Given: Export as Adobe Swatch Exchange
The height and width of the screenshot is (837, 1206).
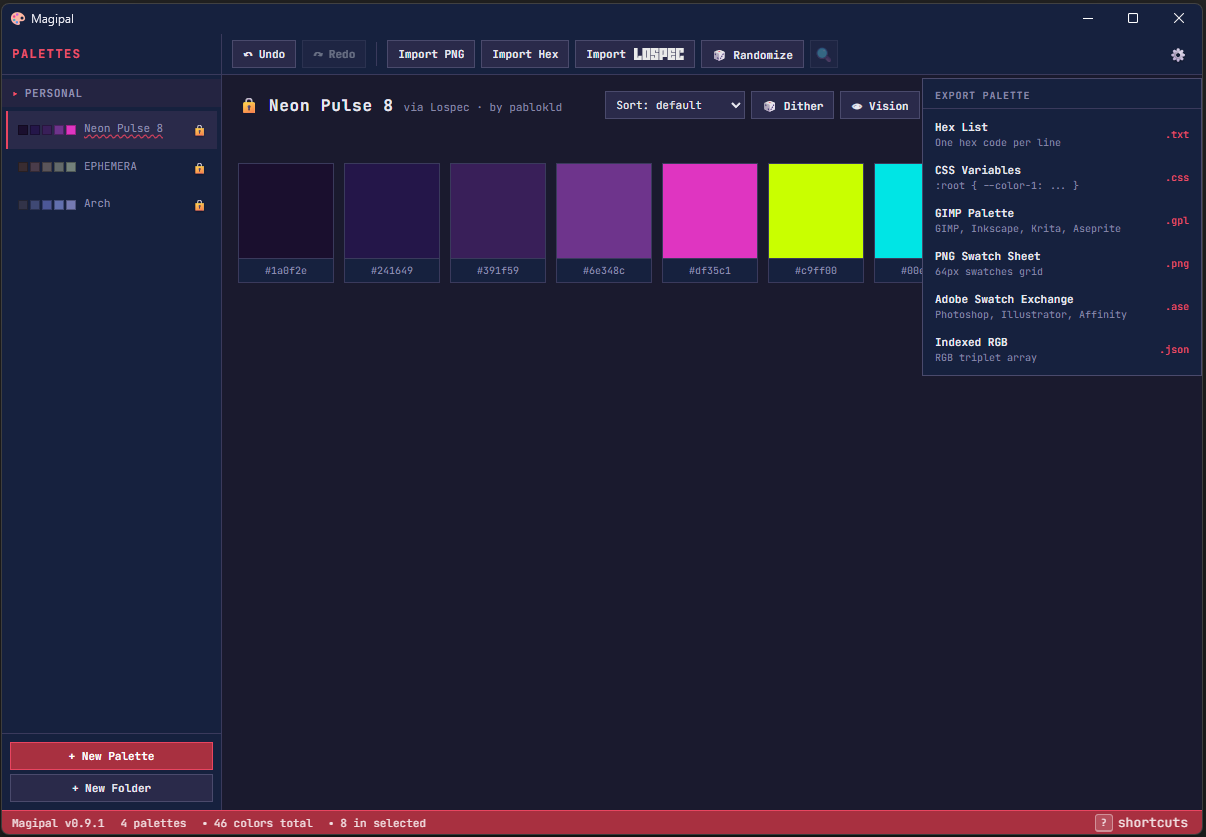Looking at the screenshot, I should (1062, 306).
